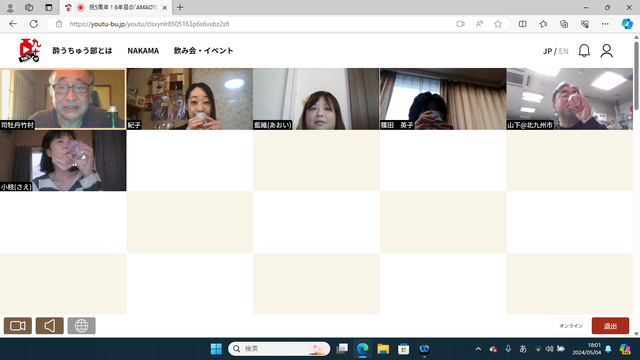Toggle the あ IME input mode
This screenshot has height=360, width=640.
click(523, 349)
